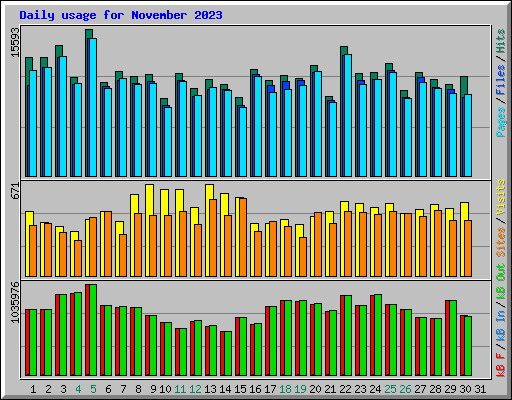Click day label 29 on the x-axis
The height and width of the screenshot is (400, 512).
tap(450, 389)
